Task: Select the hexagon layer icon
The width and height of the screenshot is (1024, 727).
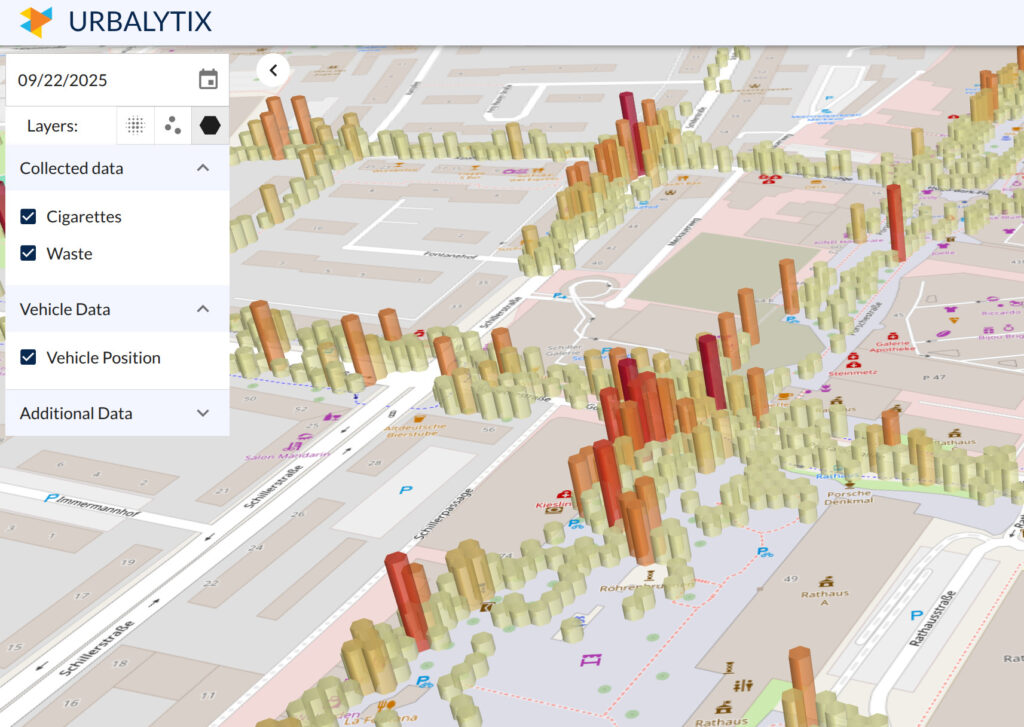Action: (x=210, y=125)
